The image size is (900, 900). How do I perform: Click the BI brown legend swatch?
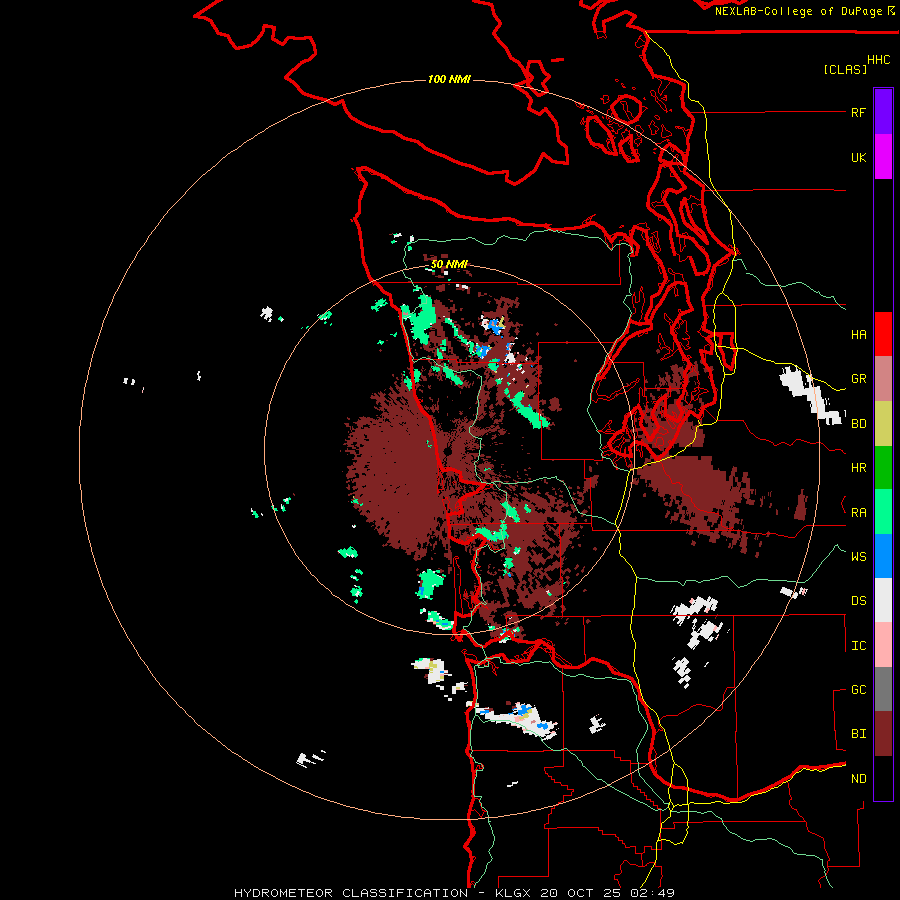click(883, 734)
